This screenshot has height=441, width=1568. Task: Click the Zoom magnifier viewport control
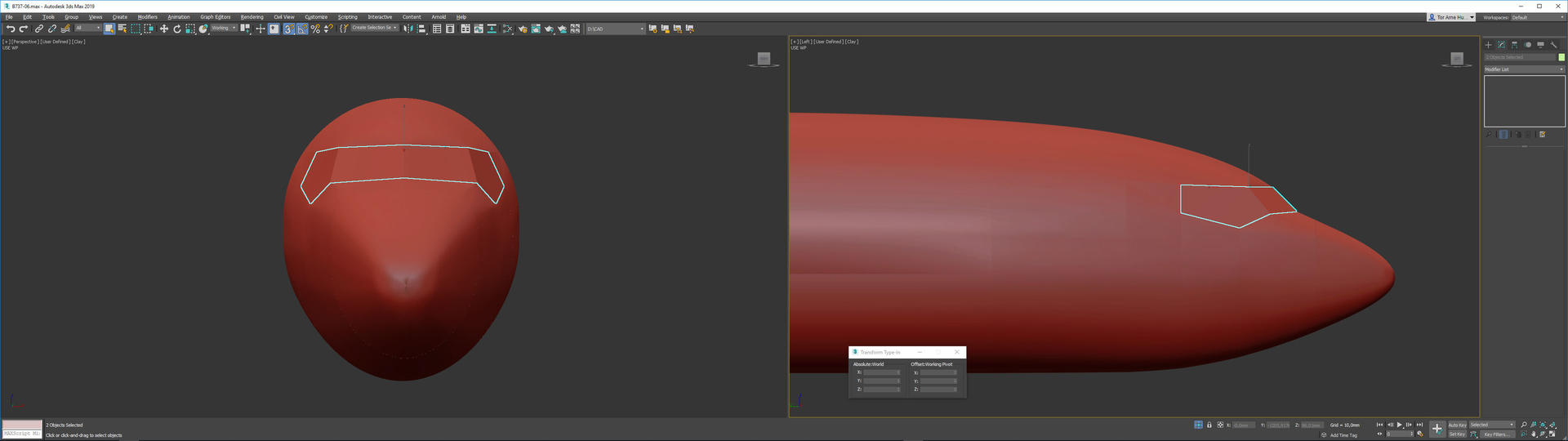[1524, 425]
